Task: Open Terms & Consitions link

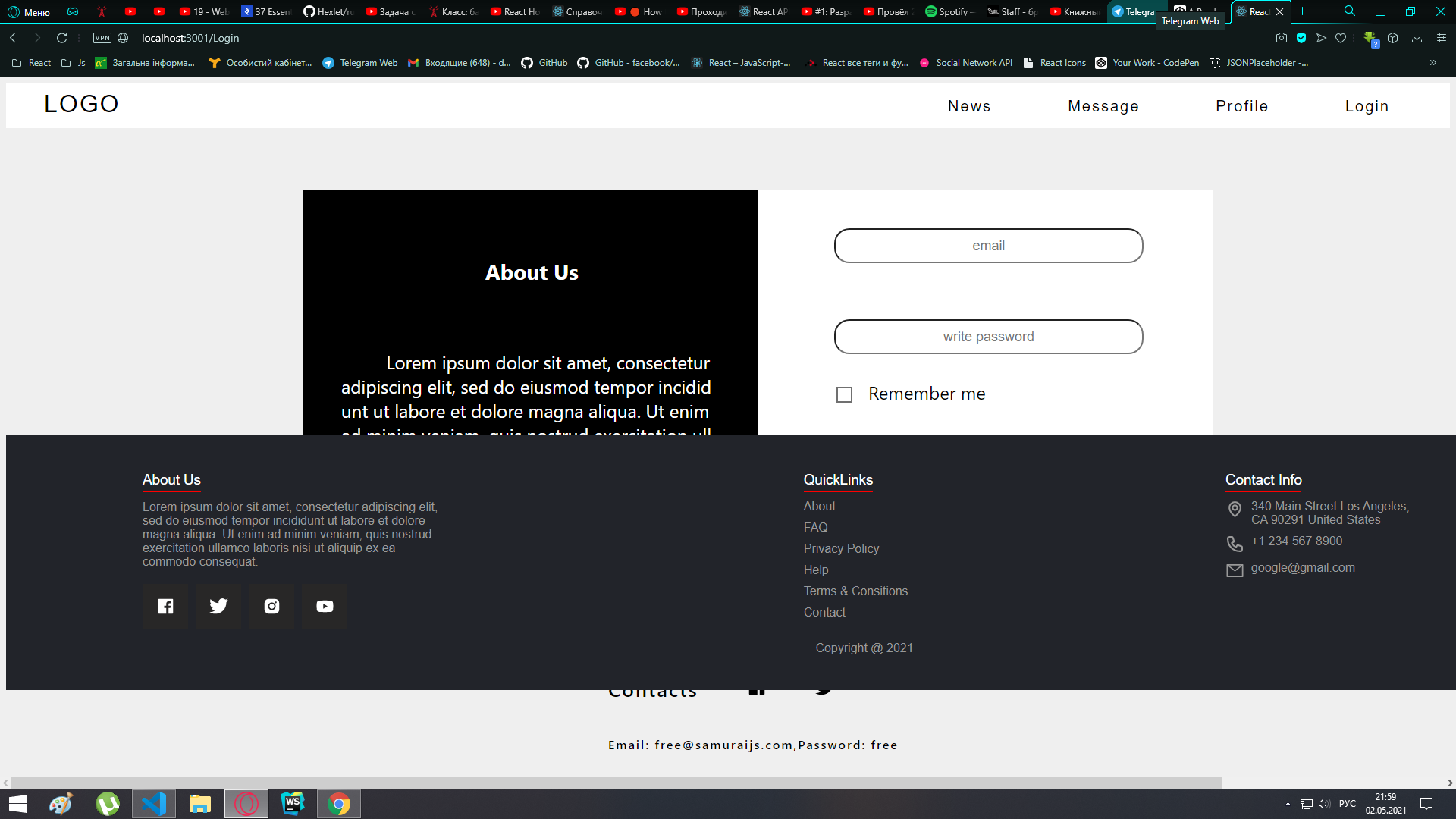Action: (x=855, y=591)
